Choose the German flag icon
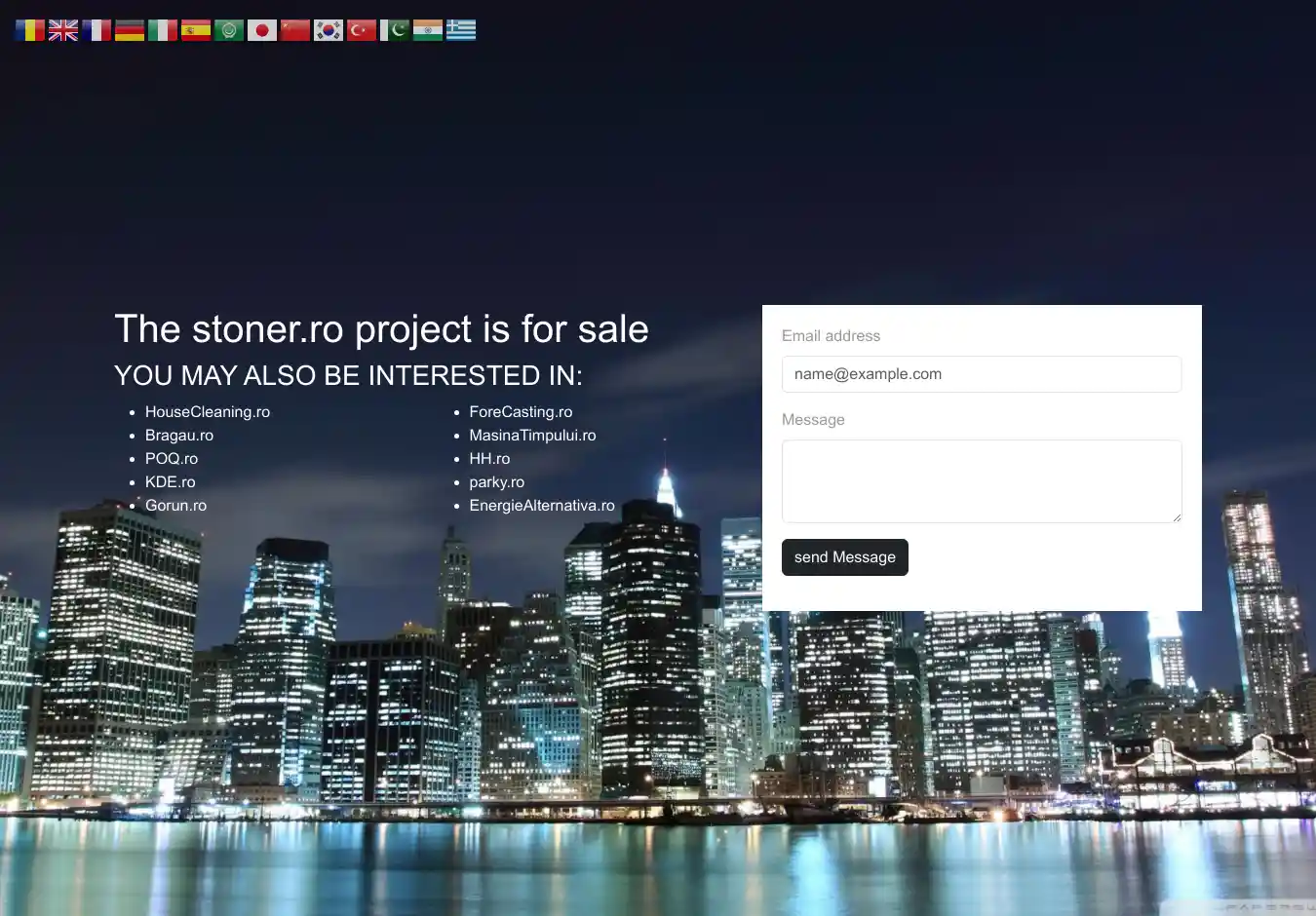Viewport: 1316px width, 916px height. [x=130, y=30]
